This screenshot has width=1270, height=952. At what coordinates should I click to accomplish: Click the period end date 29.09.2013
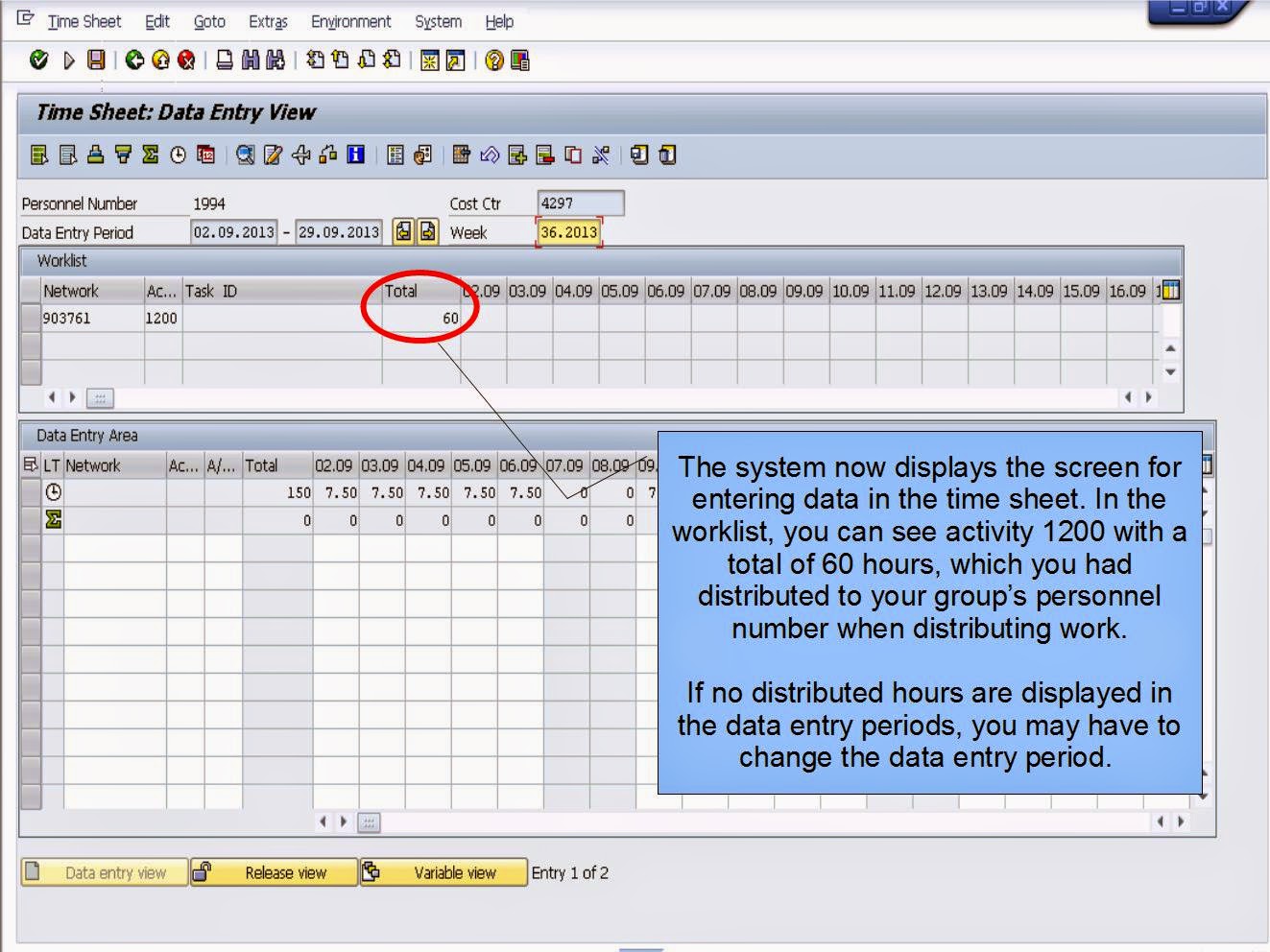point(338,232)
